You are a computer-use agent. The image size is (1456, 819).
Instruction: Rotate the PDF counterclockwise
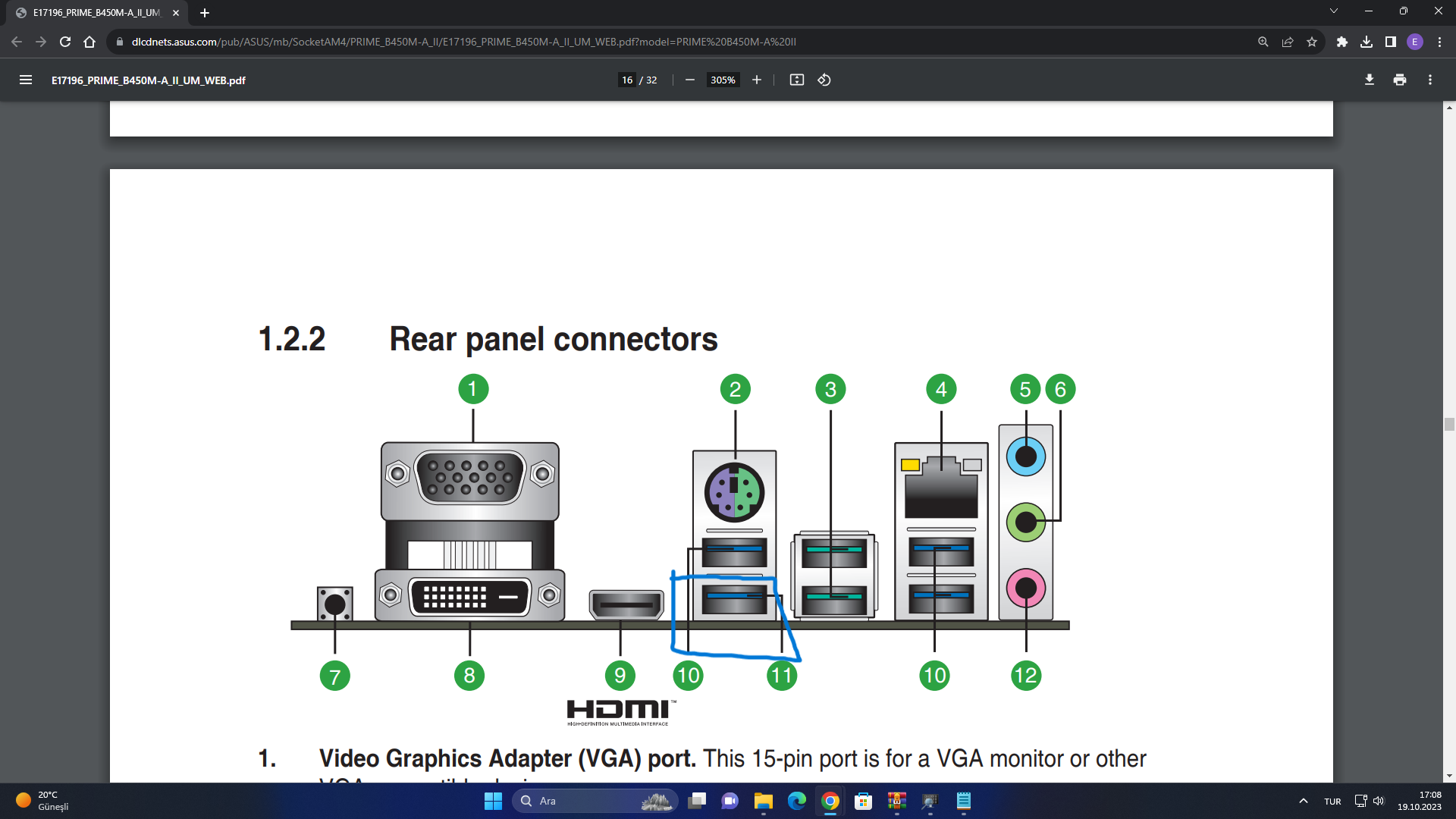[x=824, y=80]
